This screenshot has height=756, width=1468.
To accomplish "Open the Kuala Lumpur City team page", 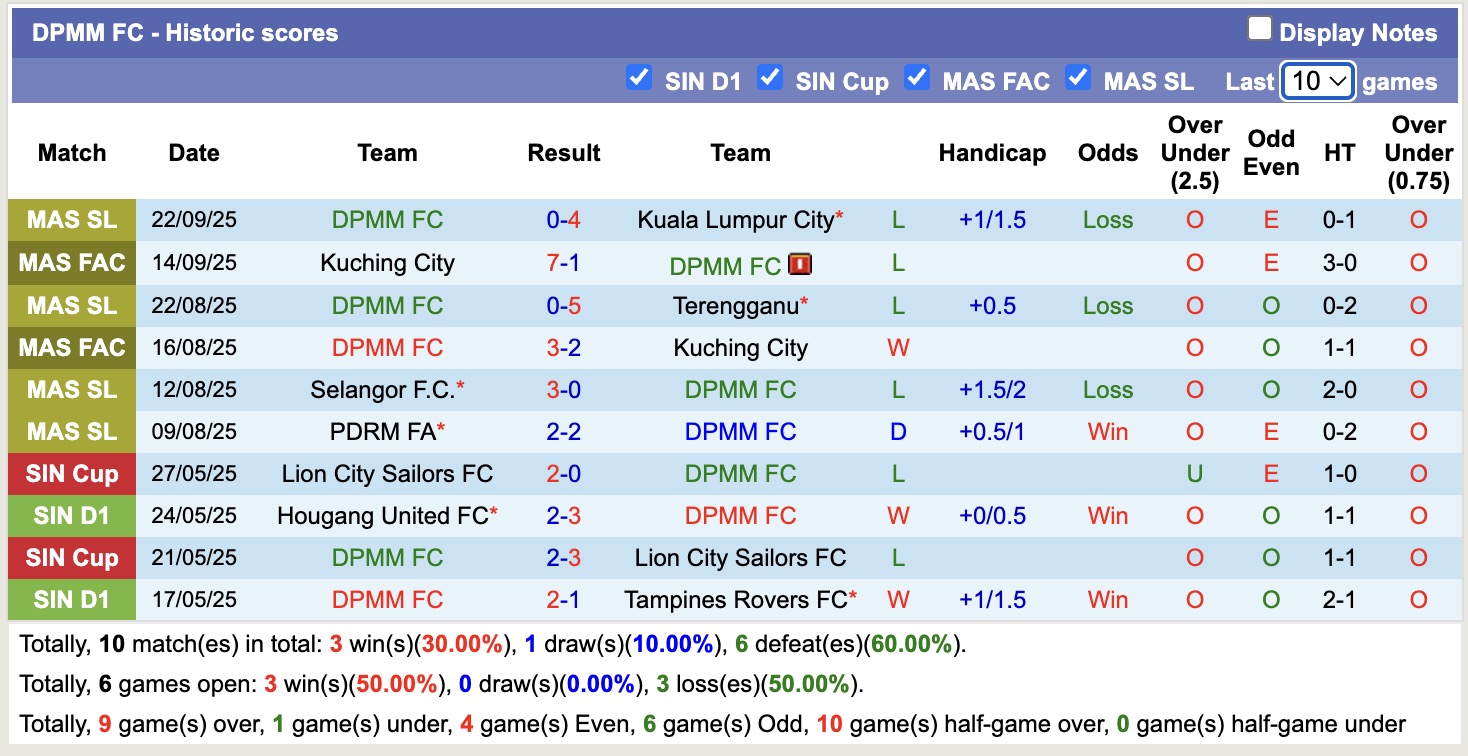I will [x=735, y=219].
